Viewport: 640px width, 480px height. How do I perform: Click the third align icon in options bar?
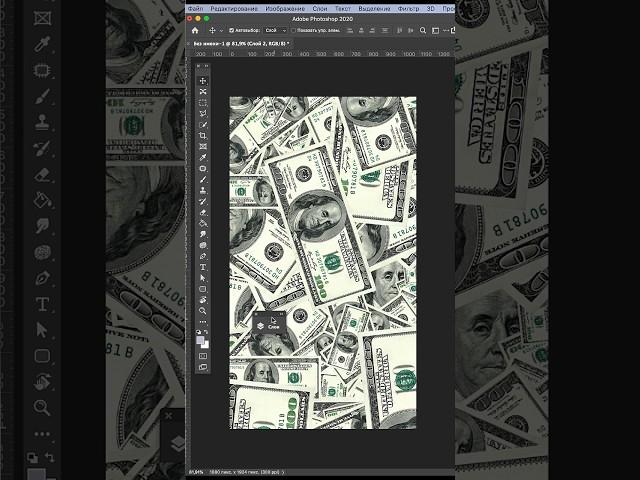pyautogui.click(x=372, y=31)
